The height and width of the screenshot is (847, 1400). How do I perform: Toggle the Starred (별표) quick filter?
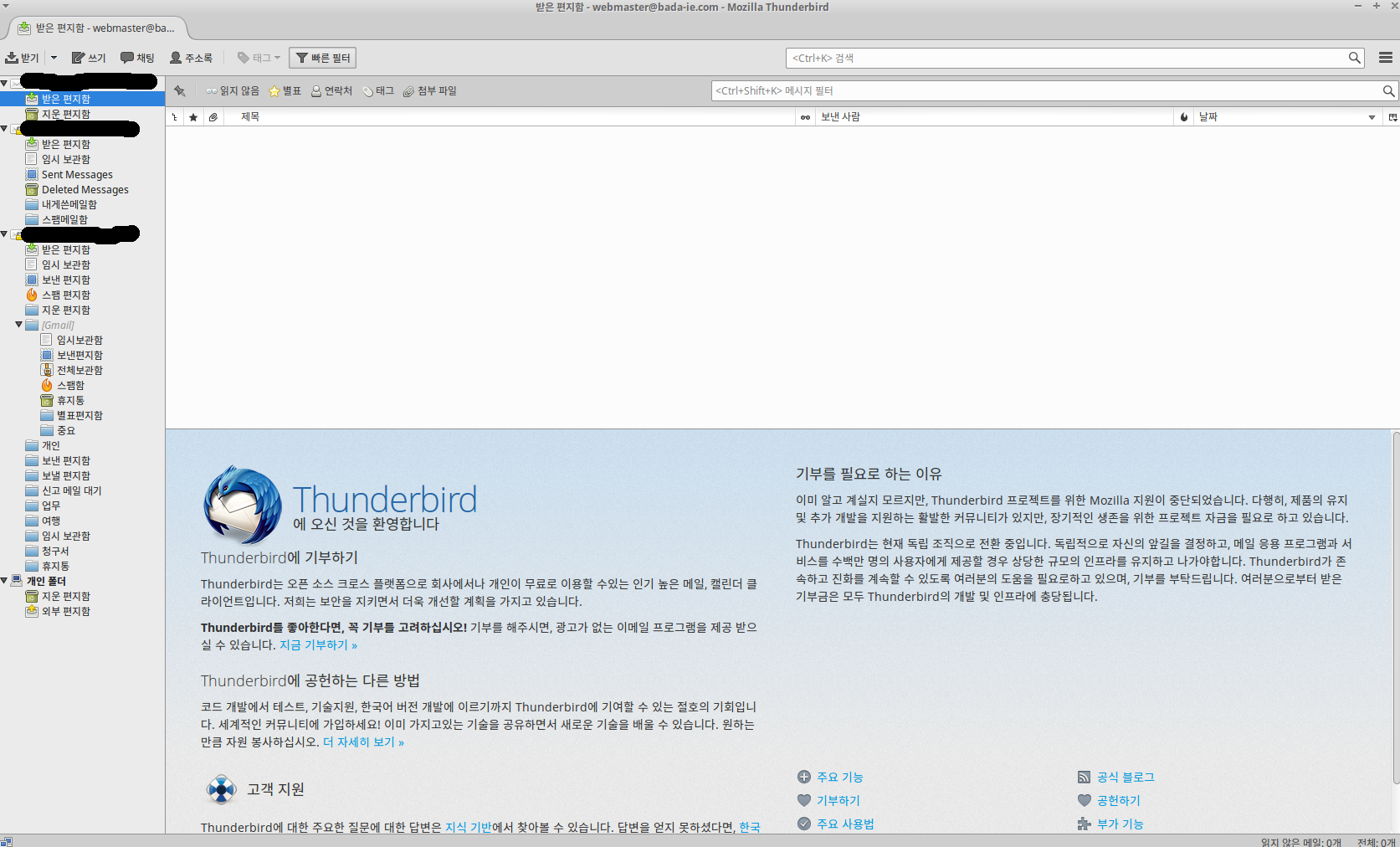click(x=285, y=91)
